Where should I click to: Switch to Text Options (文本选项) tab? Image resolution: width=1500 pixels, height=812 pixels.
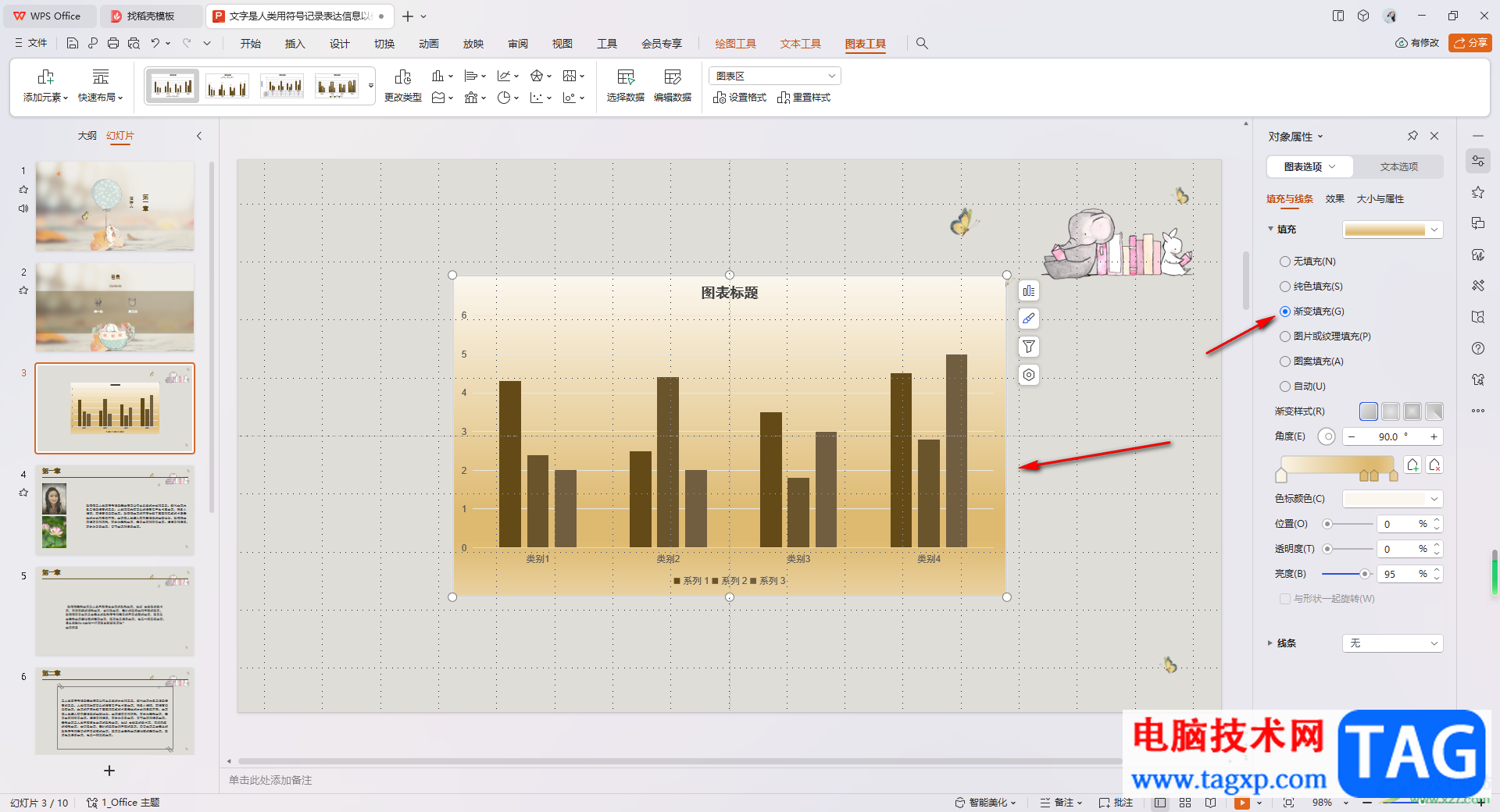(1398, 167)
